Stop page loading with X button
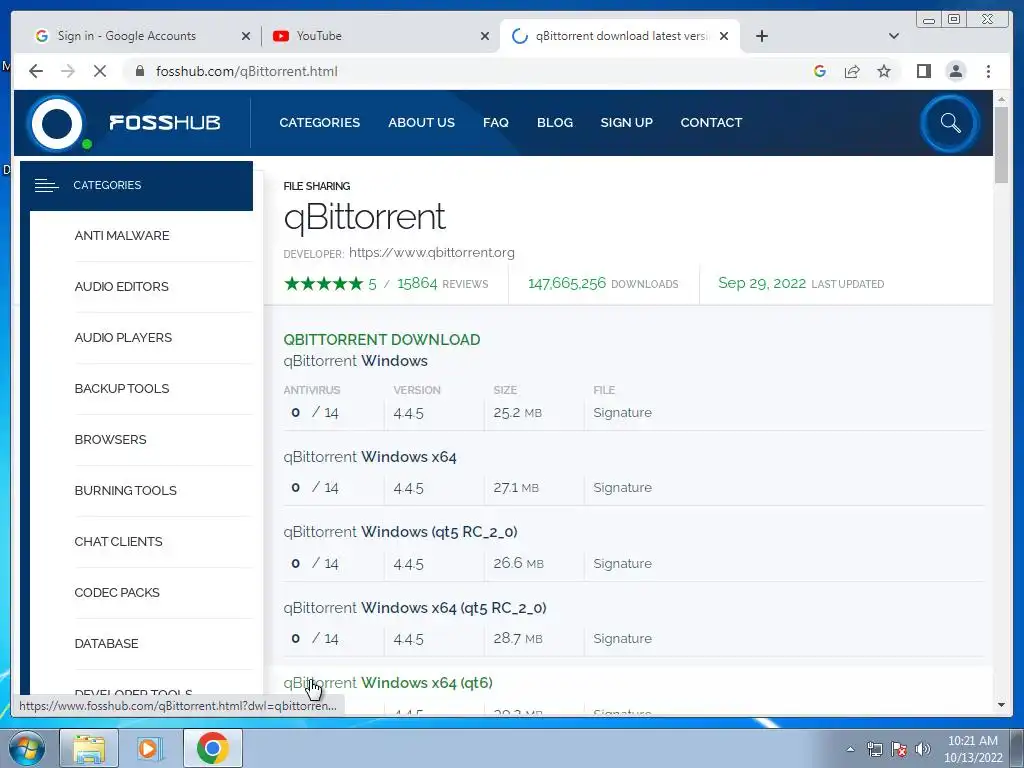 click(100, 71)
